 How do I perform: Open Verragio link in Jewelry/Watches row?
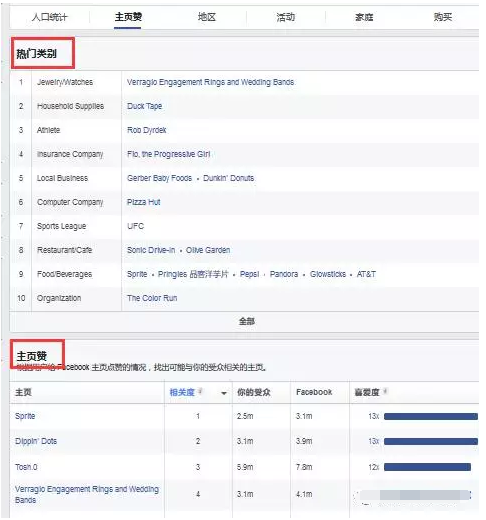pos(210,82)
